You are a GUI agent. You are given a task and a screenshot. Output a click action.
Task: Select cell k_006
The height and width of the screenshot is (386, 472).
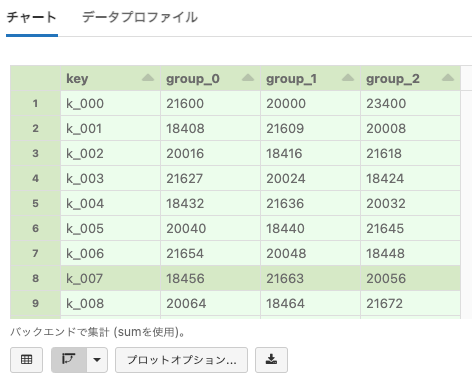pos(110,253)
